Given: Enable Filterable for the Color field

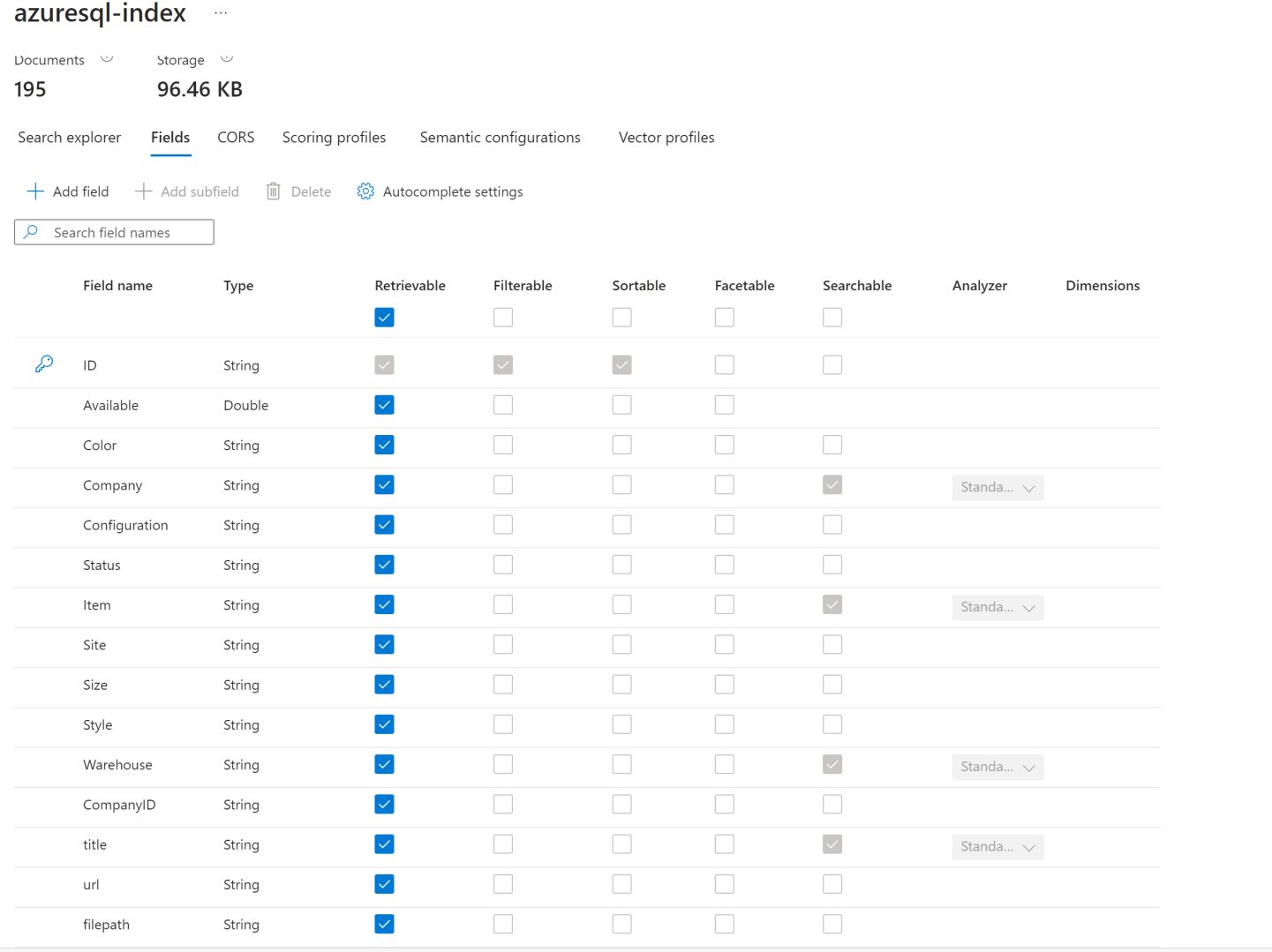Looking at the screenshot, I should click(503, 445).
